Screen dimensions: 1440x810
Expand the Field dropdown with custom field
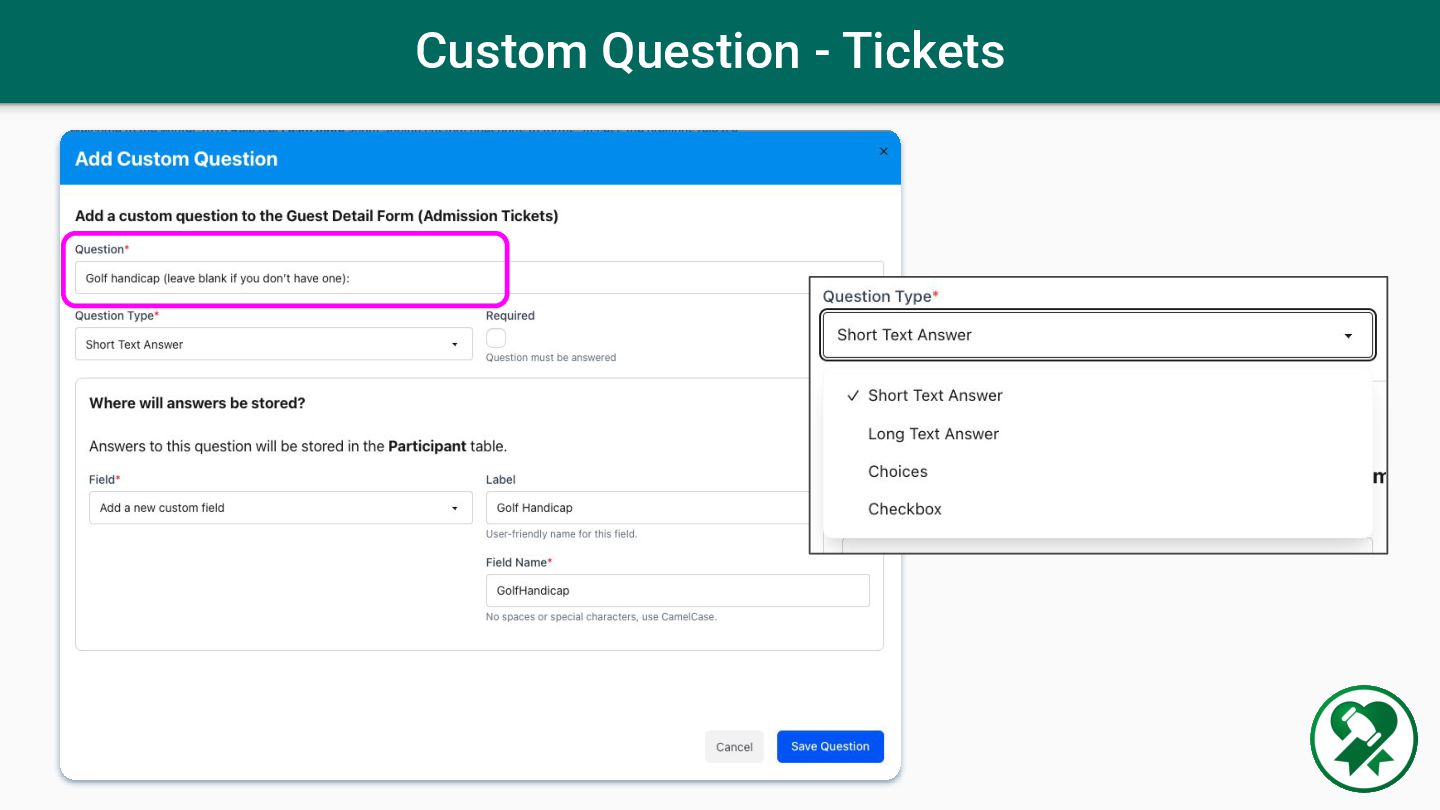click(280, 508)
